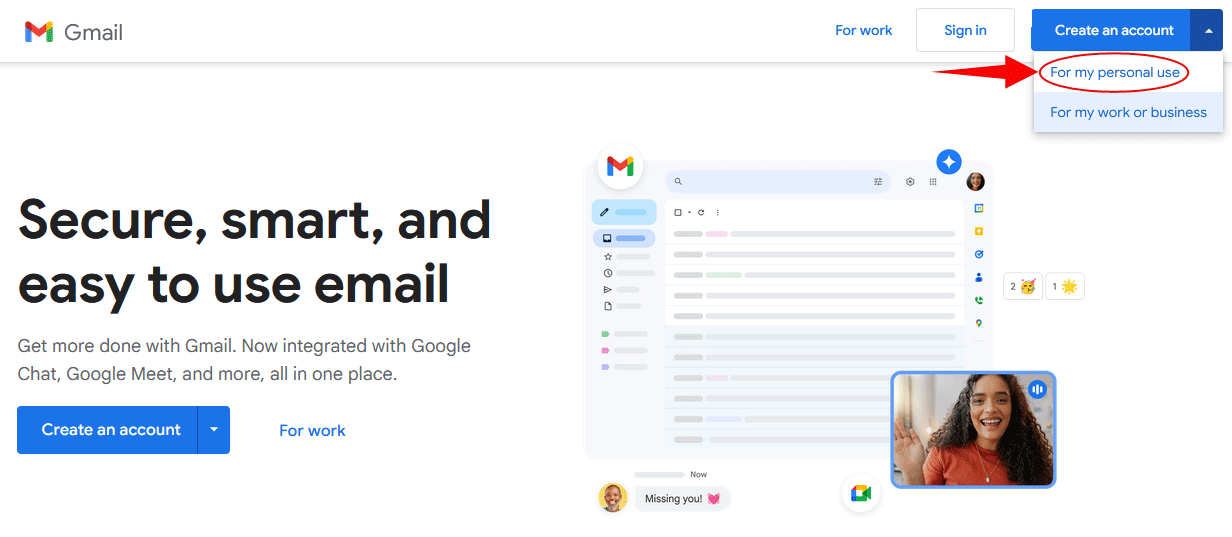This screenshot has height=537, width=1232.
Task: Click the Google apps grid icon
Action: coord(933,182)
